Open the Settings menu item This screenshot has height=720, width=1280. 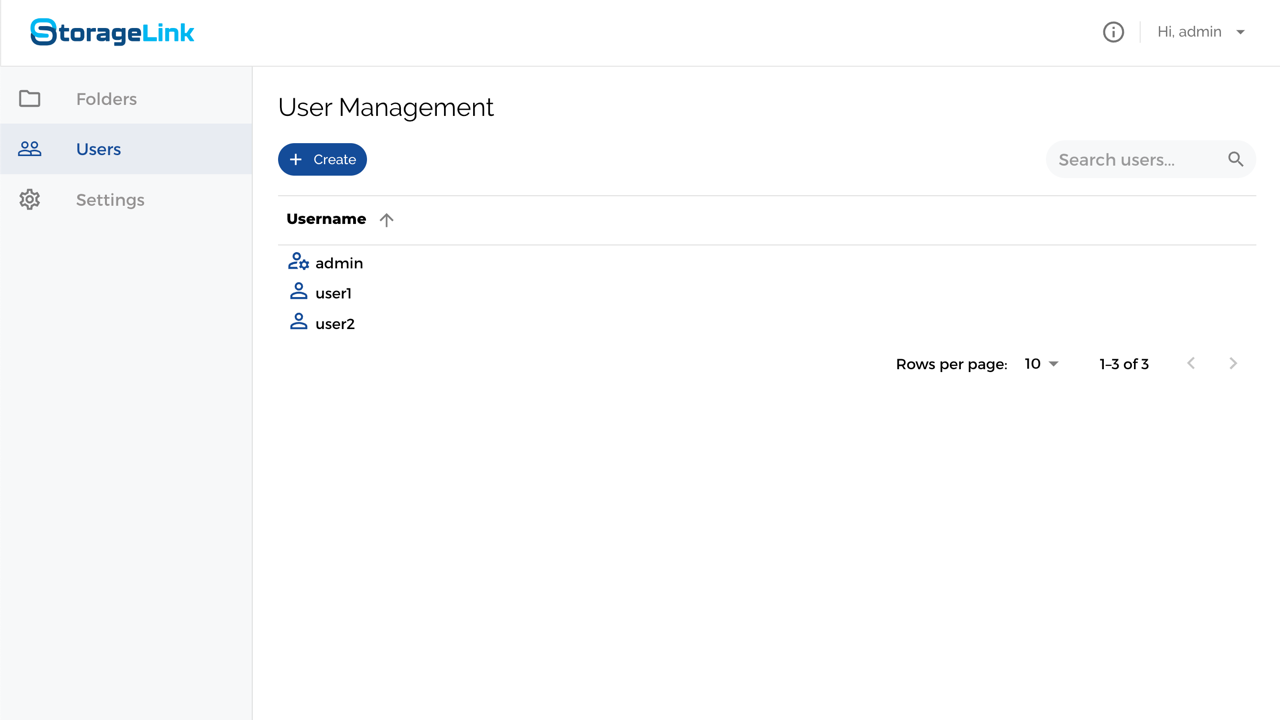click(x=126, y=200)
